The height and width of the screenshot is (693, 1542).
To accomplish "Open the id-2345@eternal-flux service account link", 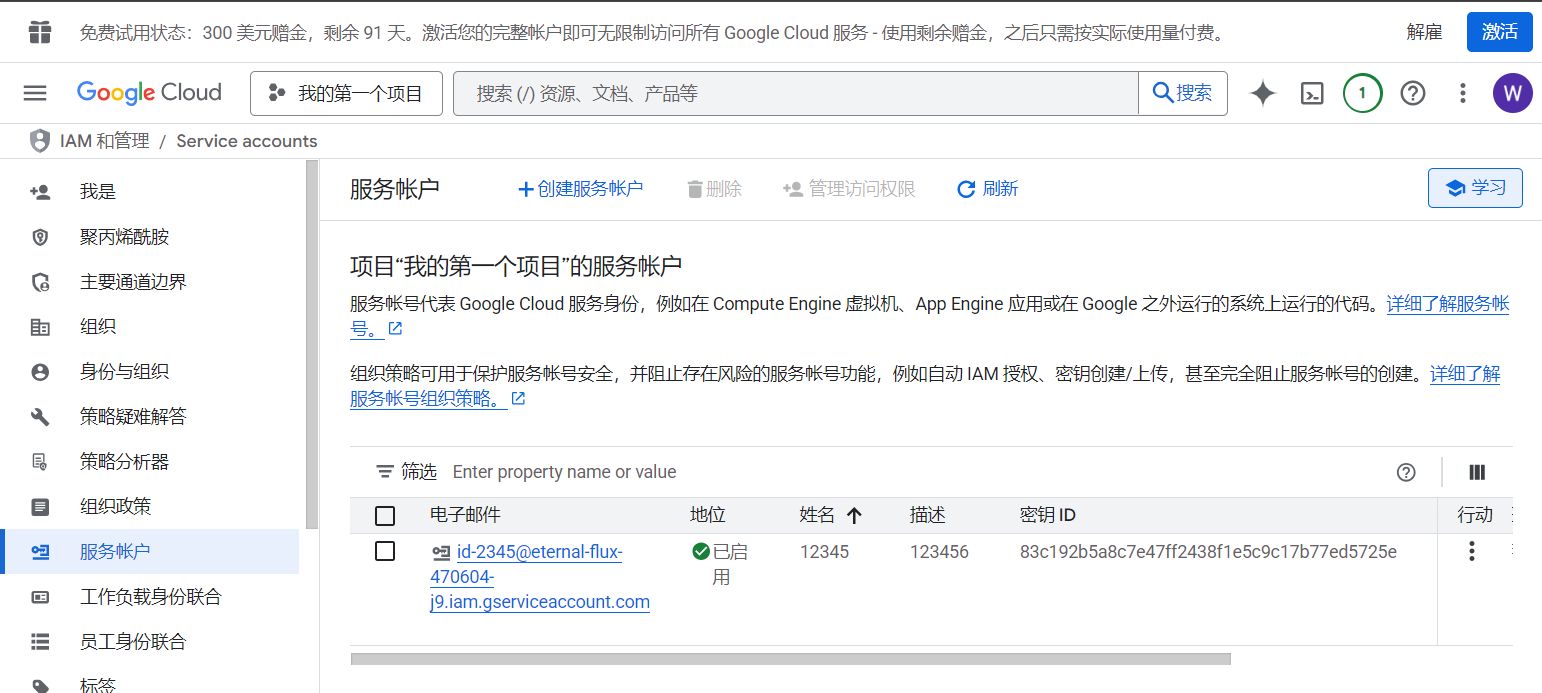I will pyautogui.click(x=540, y=577).
